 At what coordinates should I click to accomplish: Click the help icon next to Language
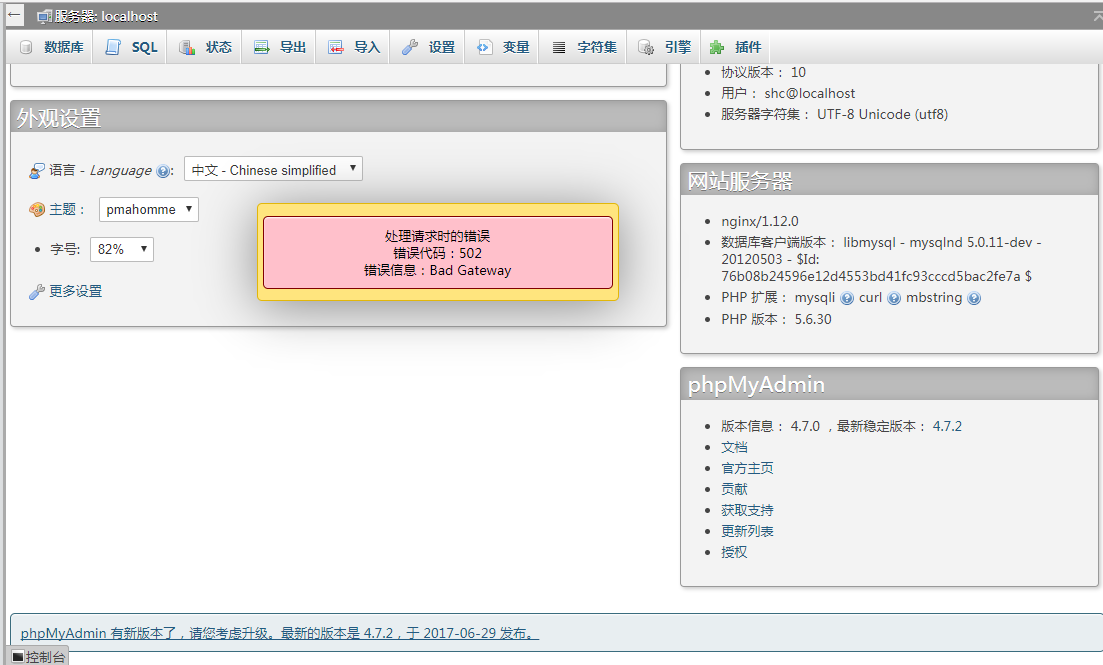coord(162,171)
